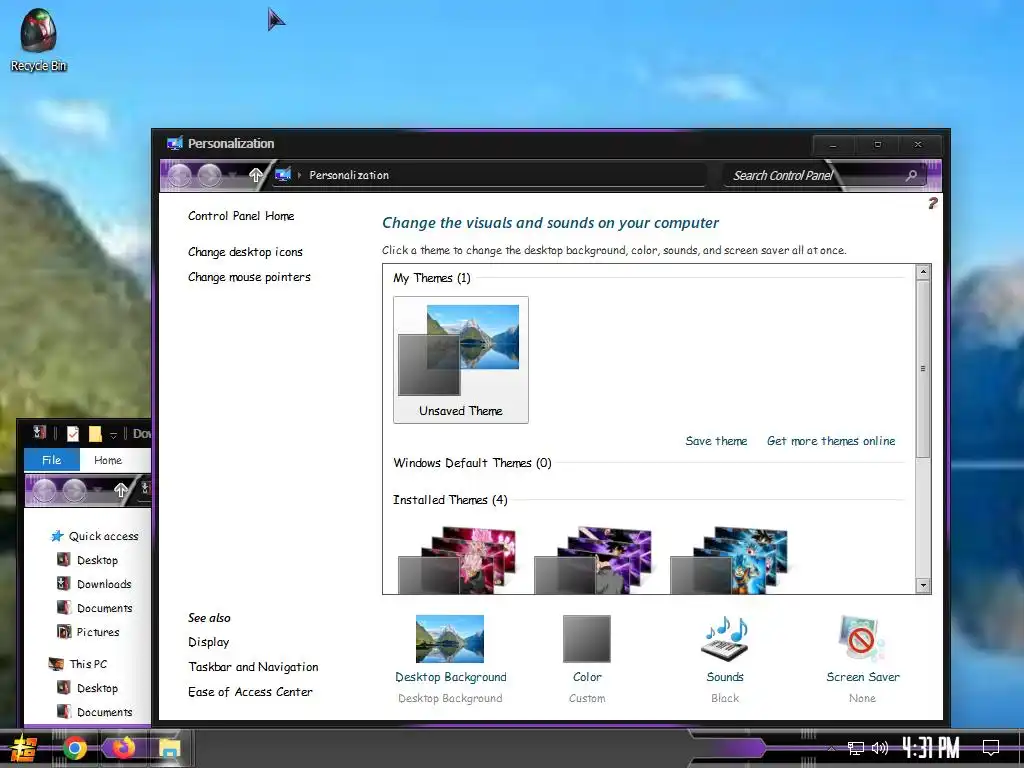Click the search magnifier in Control Panel
The height and width of the screenshot is (768, 1024).
[911, 175]
